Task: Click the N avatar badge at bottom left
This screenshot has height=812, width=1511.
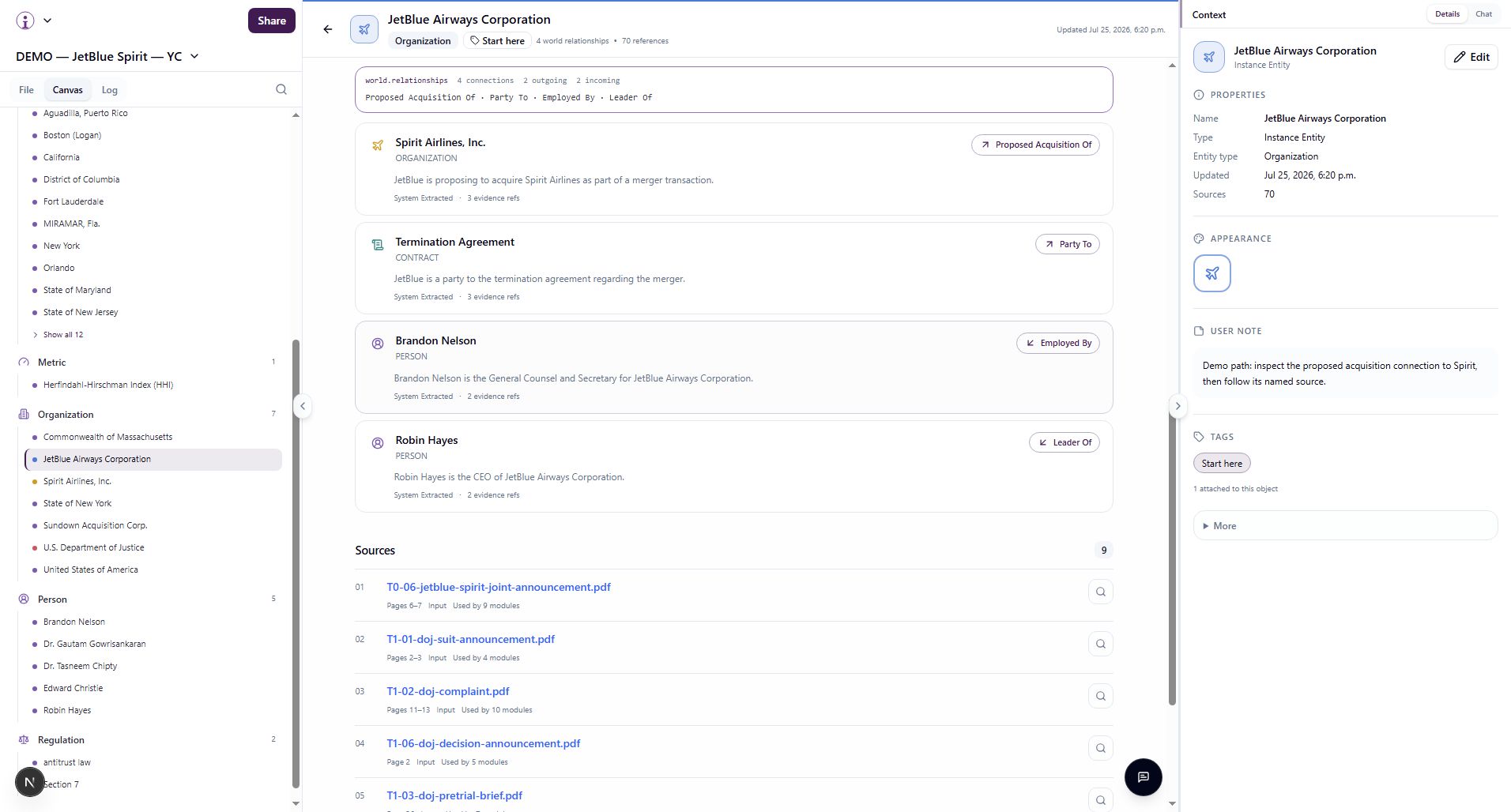Action: 29,782
